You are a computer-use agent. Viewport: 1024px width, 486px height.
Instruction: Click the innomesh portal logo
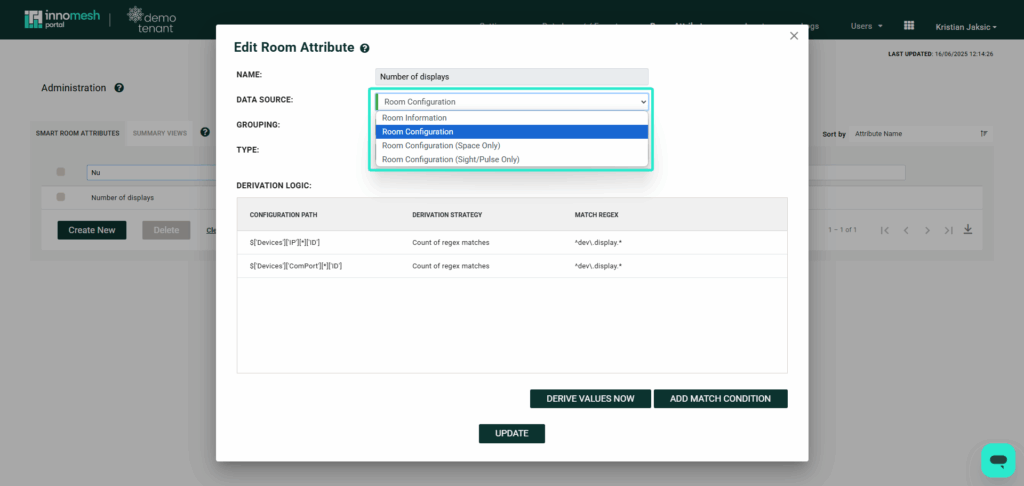[x=62, y=19]
